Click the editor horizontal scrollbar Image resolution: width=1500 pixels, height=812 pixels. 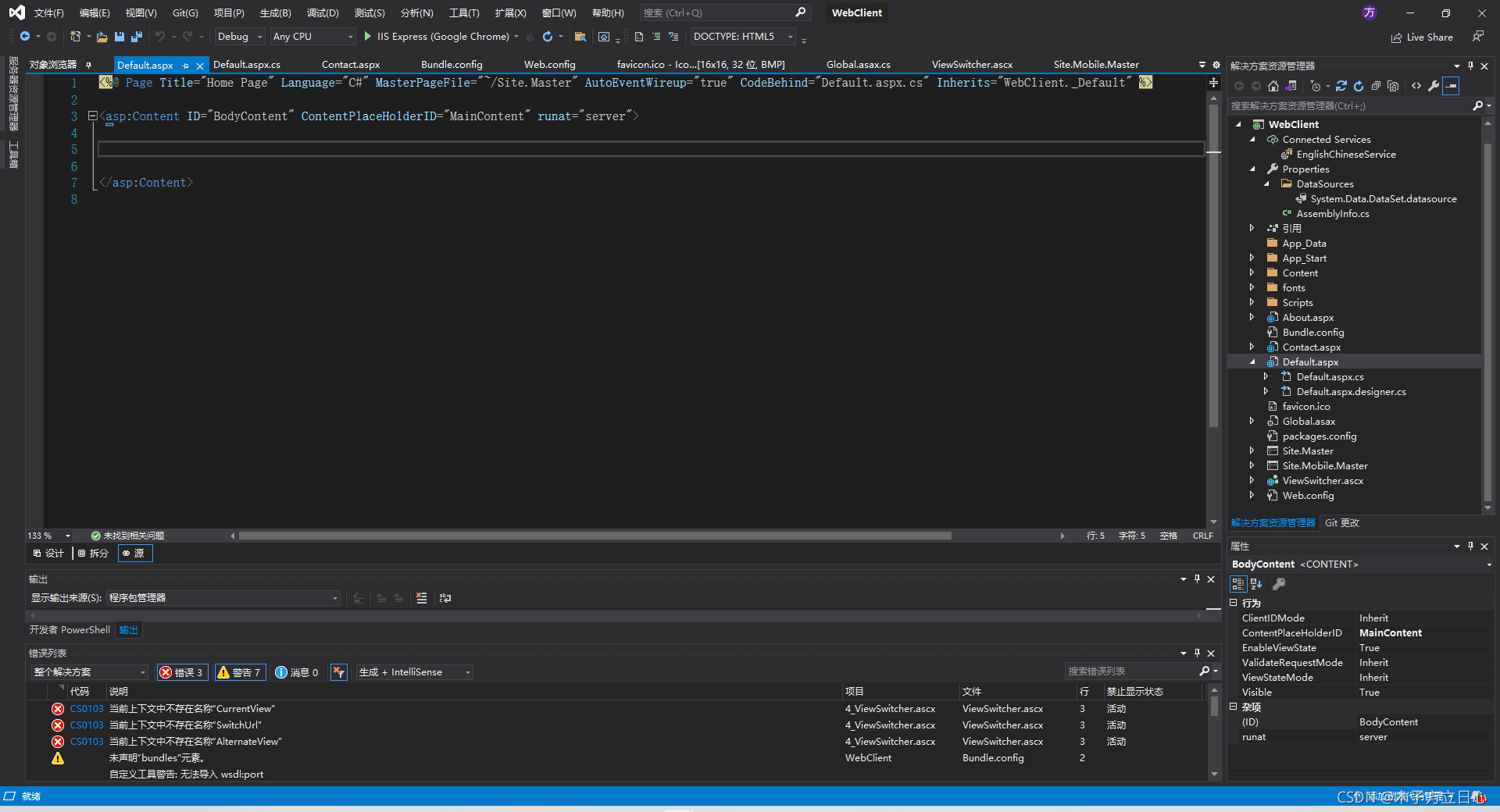(x=595, y=536)
